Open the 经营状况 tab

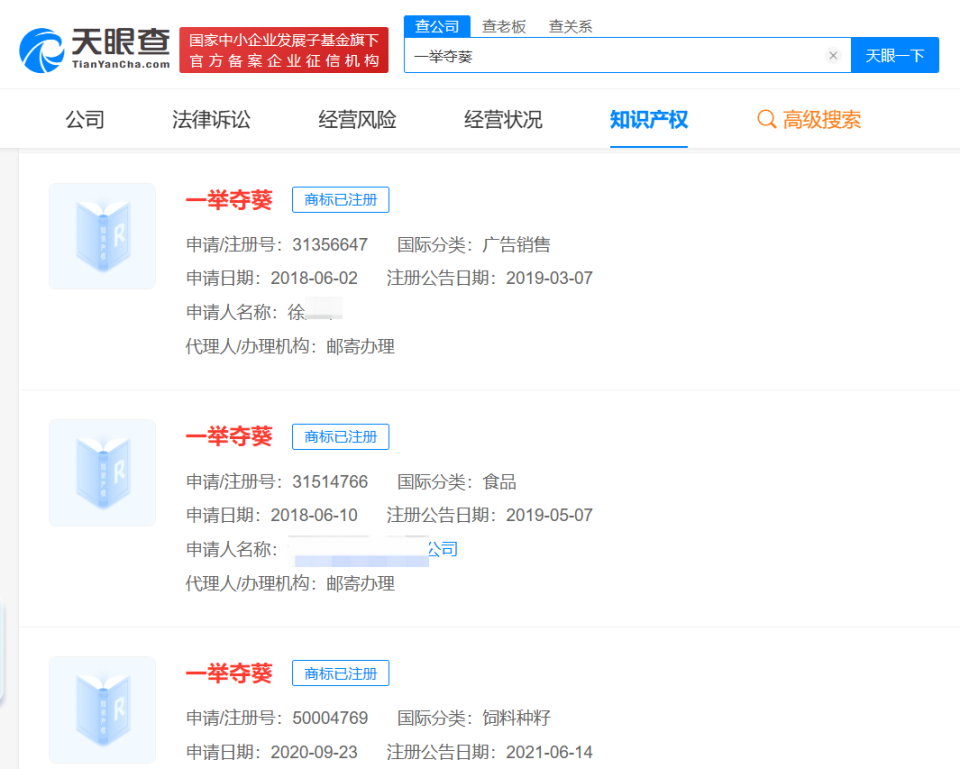coord(503,119)
